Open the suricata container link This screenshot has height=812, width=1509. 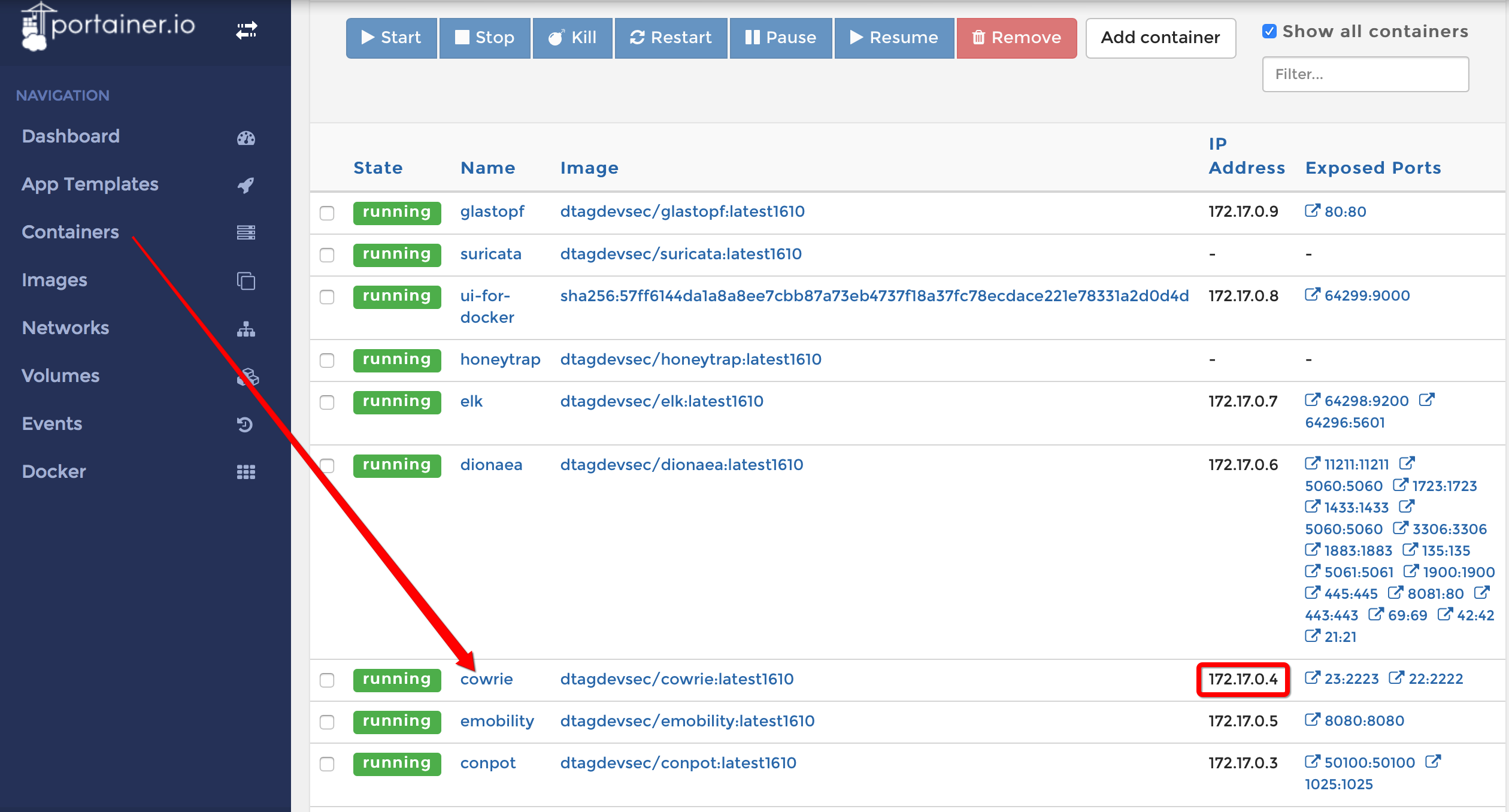click(491, 254)
